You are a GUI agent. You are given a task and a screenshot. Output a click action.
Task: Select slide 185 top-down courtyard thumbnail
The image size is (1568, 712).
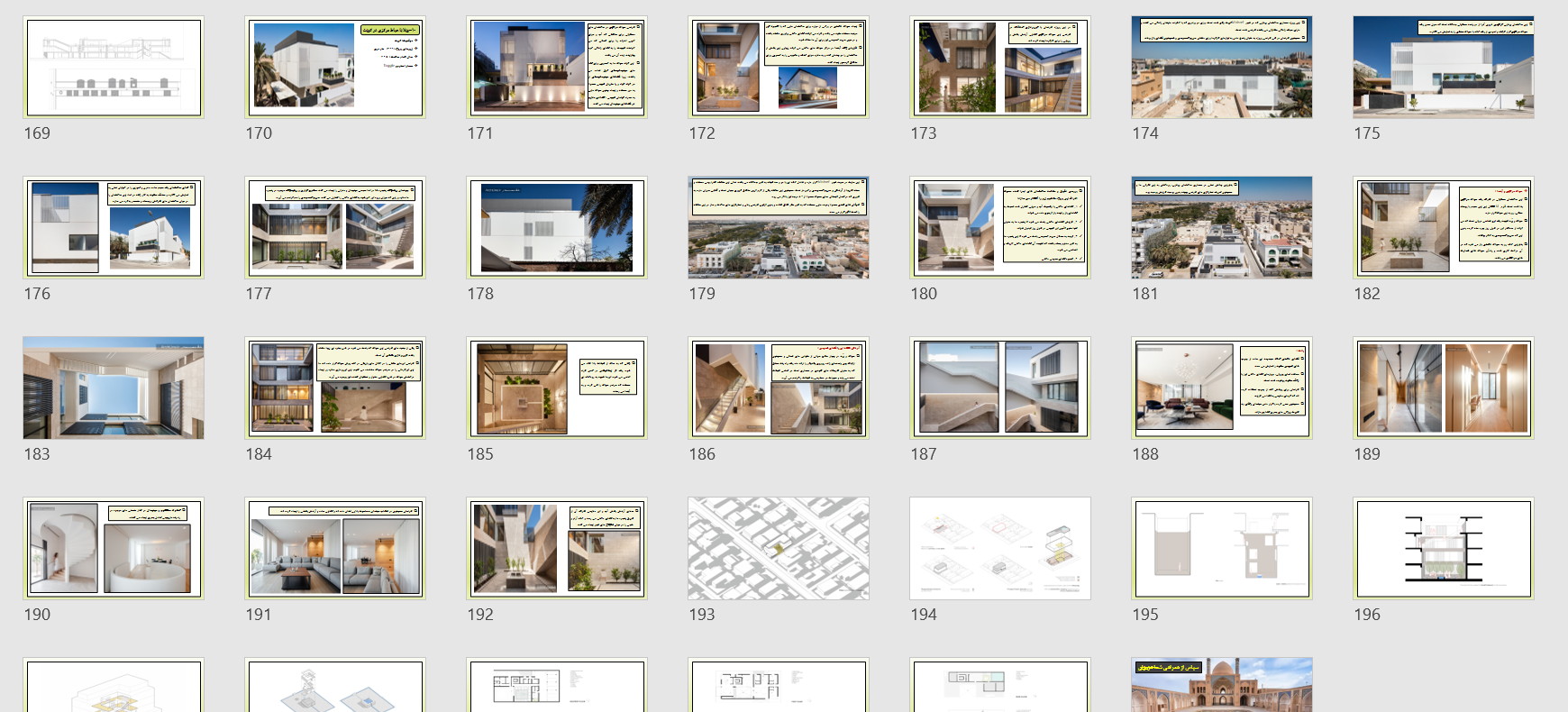pyautogui.click(x=557, y=388)
